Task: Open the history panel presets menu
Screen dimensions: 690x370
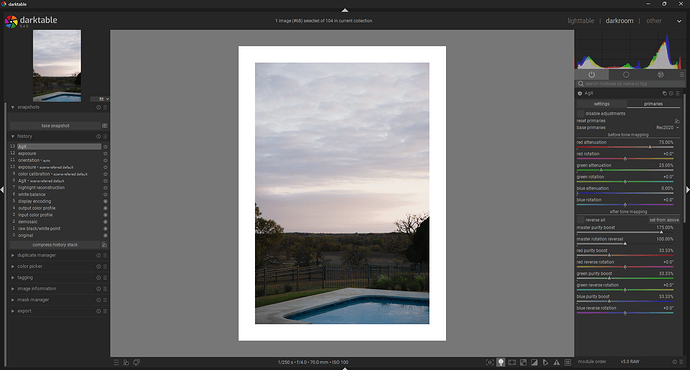Action: (105, 136)
